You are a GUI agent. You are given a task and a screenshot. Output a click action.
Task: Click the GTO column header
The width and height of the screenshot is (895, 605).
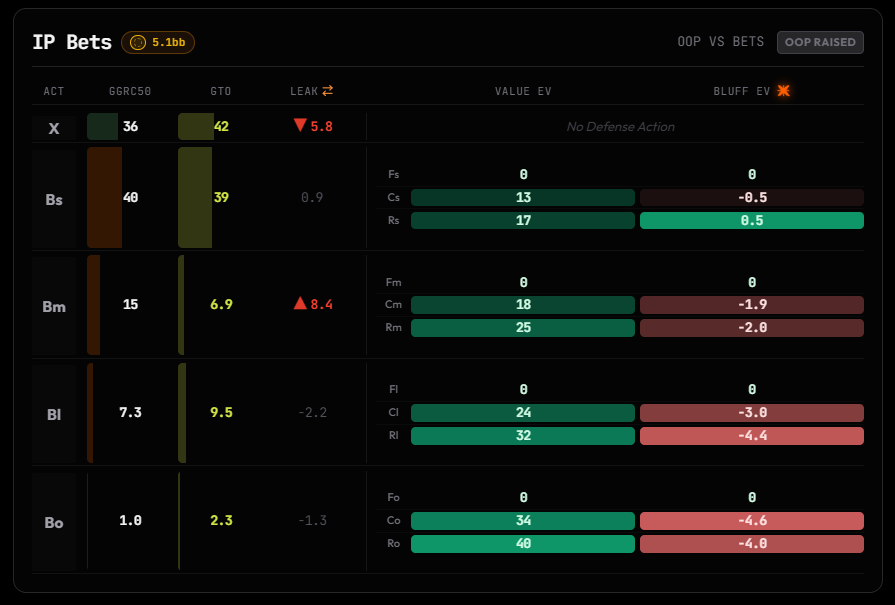pos(221,91)
